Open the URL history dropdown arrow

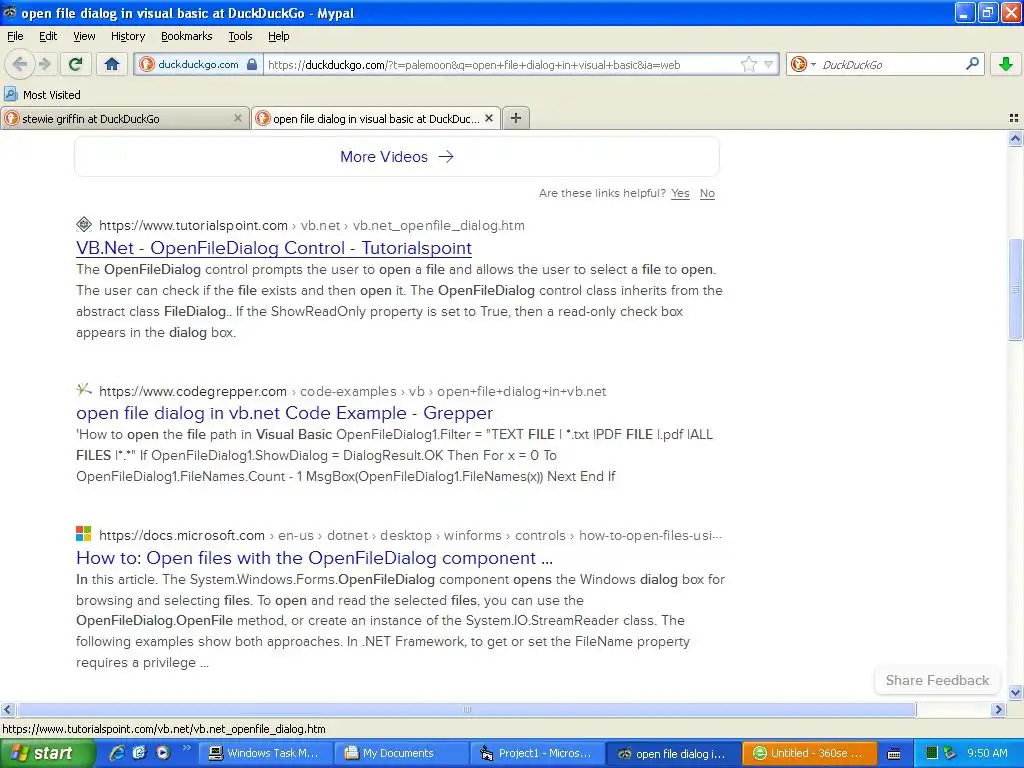coord(769,64)
